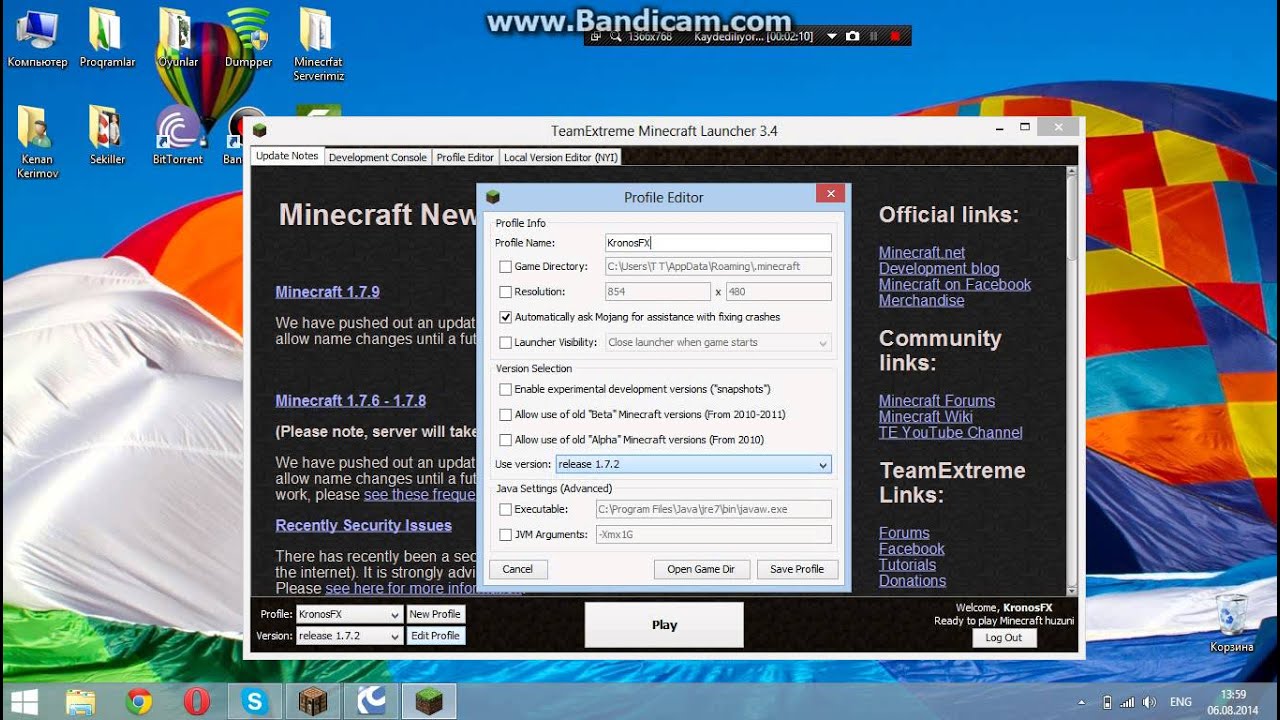1280x720 pixels.
Task: Open the Donations link
Action: pos(912,580)
